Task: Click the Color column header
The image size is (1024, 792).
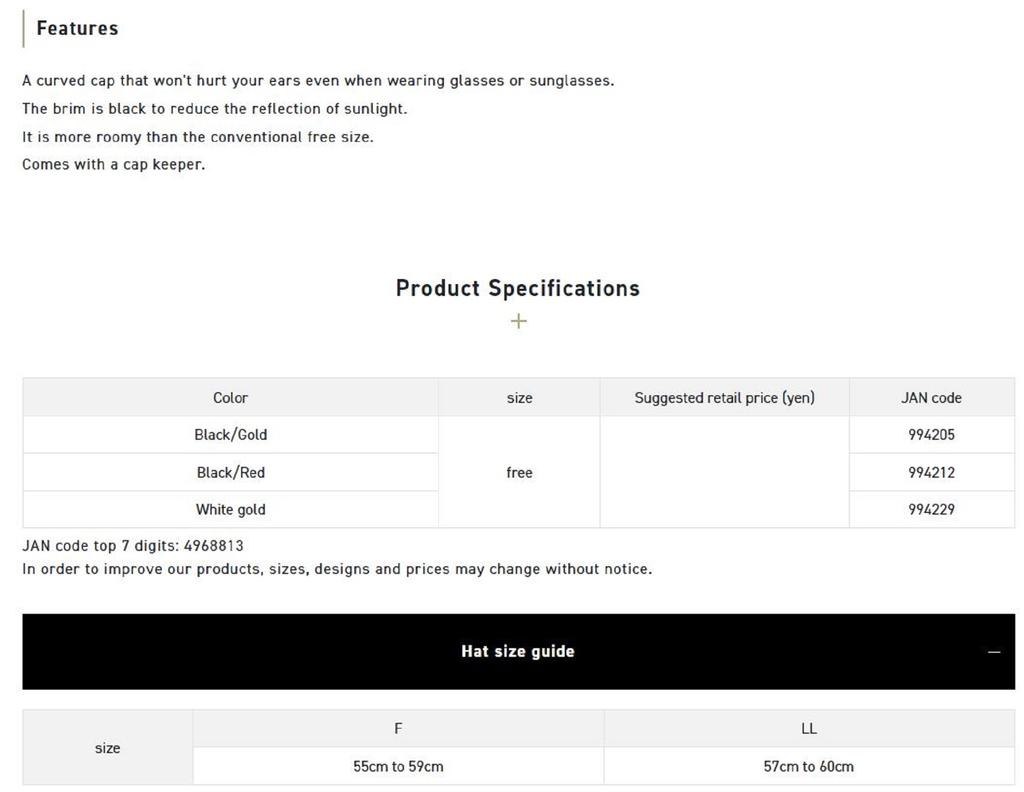Action: (x=230, y=398)
